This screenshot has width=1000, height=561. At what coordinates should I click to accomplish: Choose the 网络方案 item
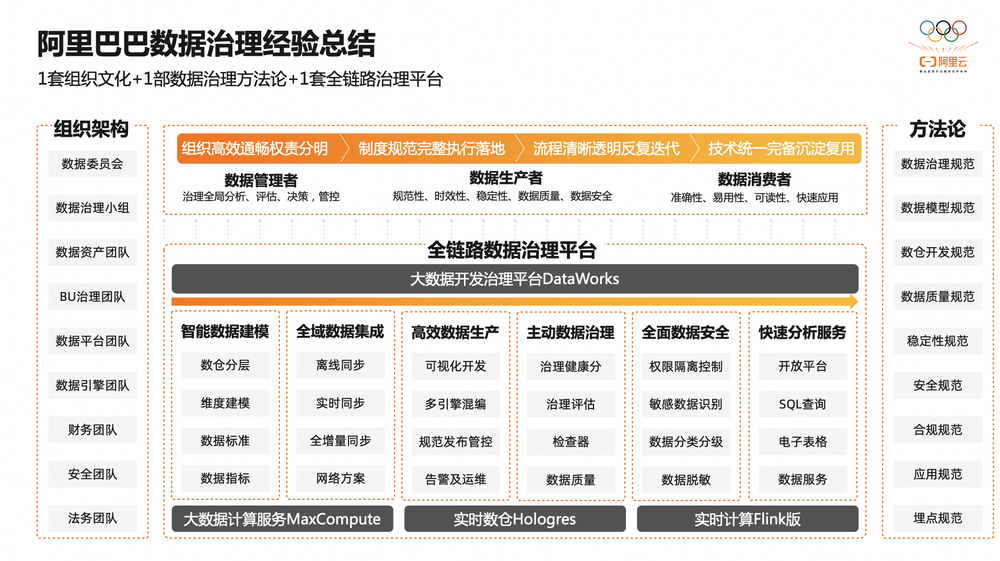click(341, 478)
